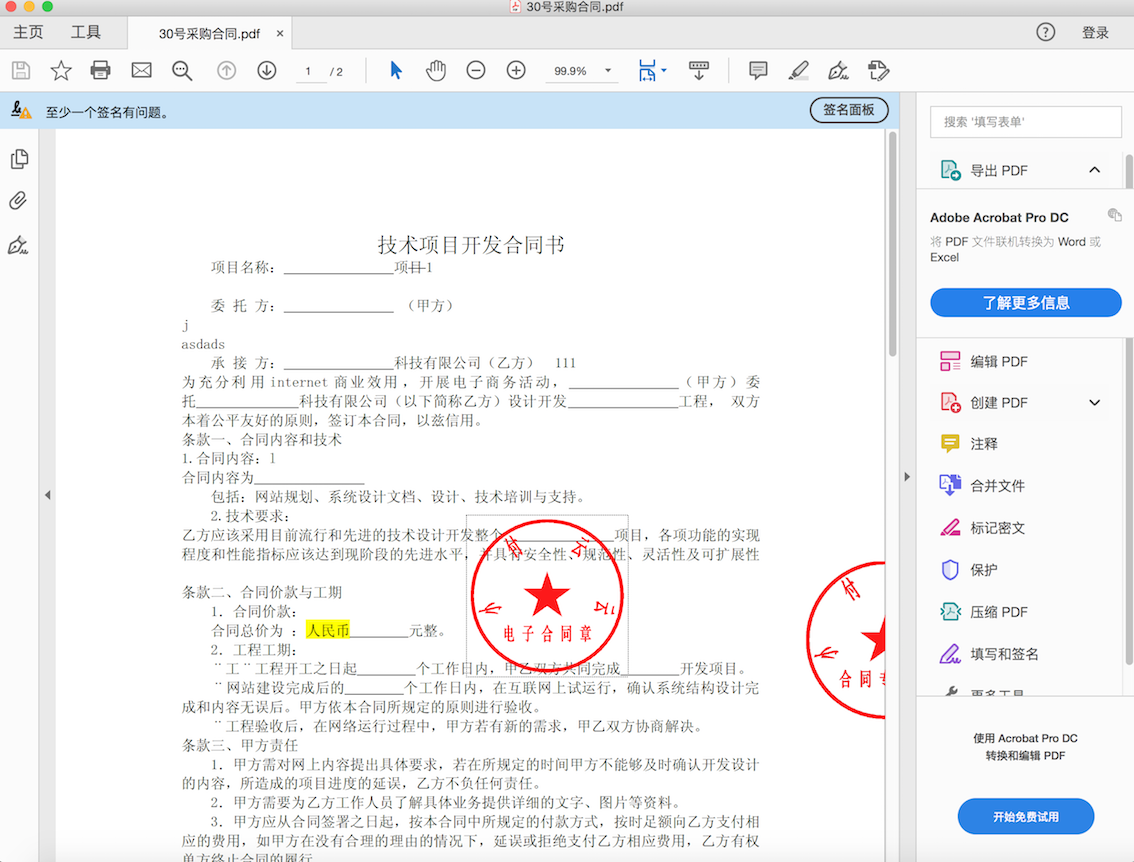Click the scrolling mode toolbar icon
Viewport: 1134px width, 862px height.
[x=699, y=70]
